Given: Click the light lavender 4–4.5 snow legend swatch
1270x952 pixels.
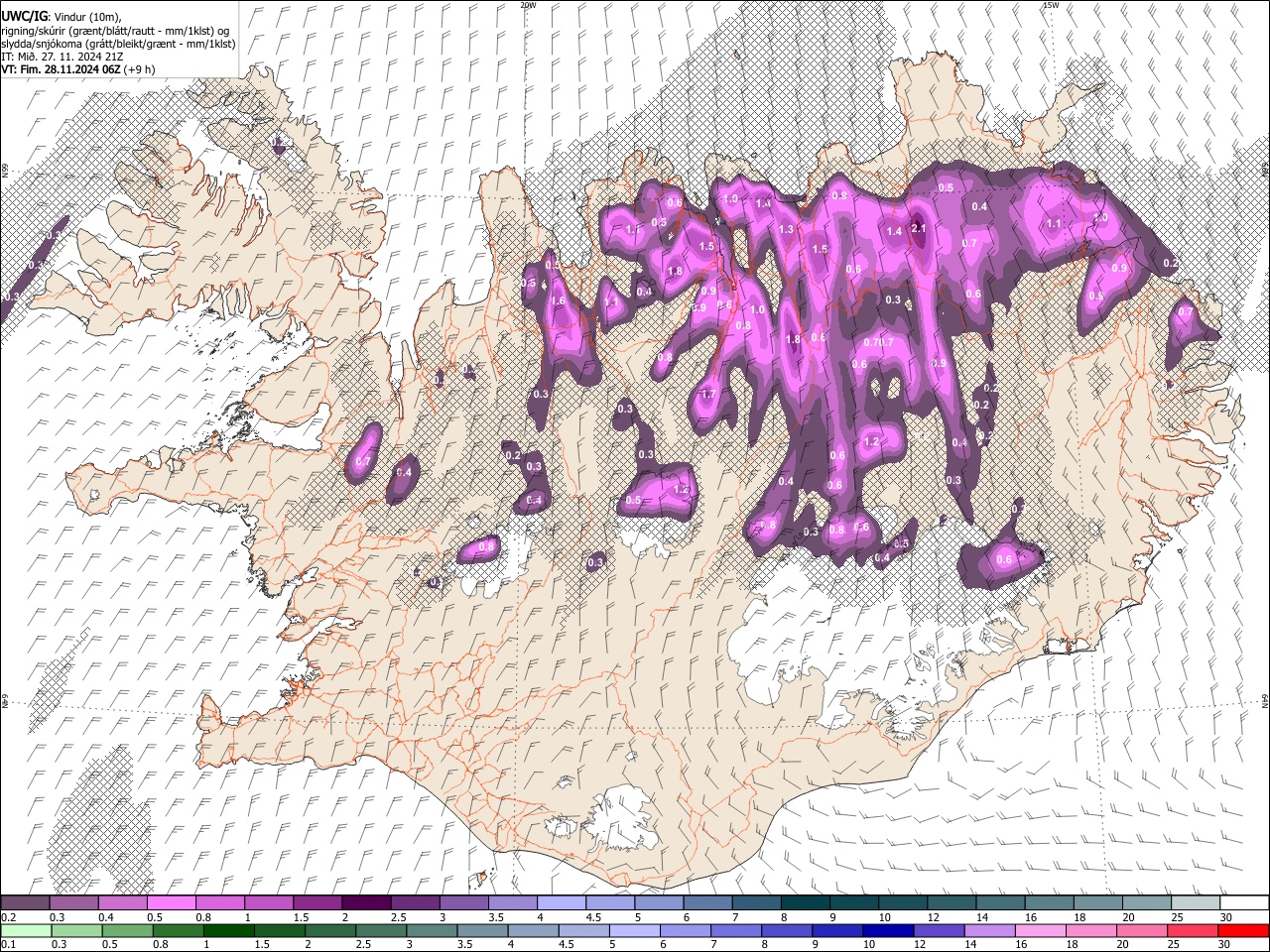Looking at the screenshot, I should tap(562, 902).
